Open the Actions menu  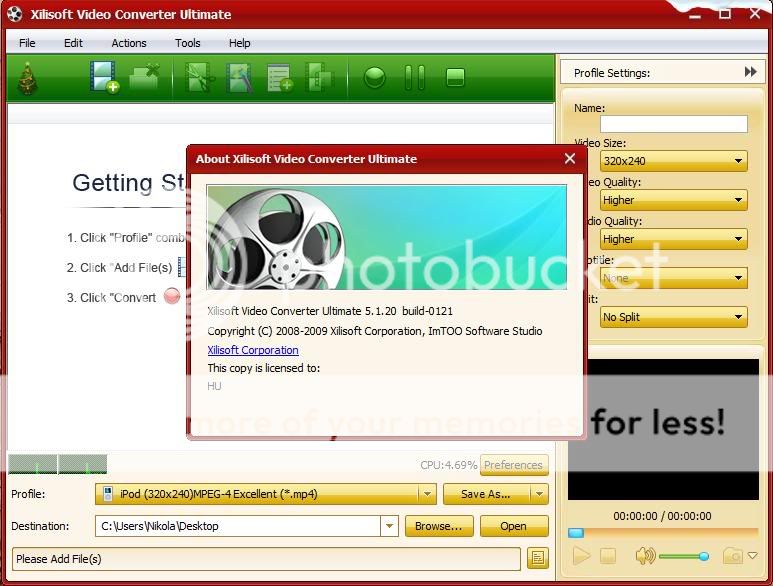(129, 43)
